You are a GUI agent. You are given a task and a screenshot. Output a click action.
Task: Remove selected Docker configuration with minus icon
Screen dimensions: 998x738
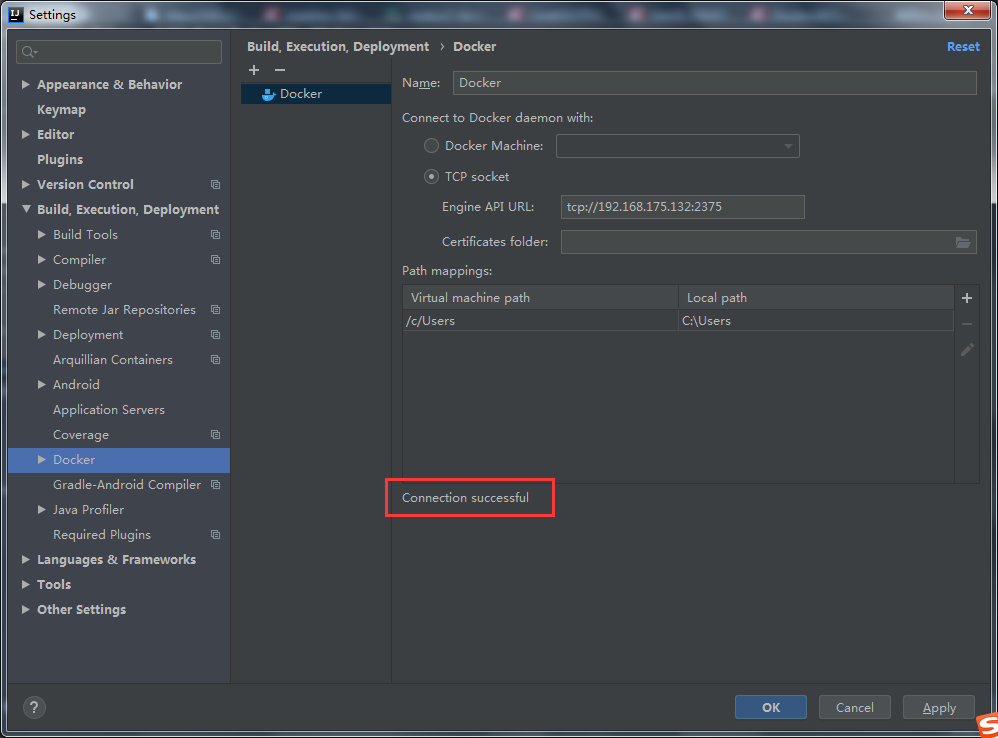coord(279,70)
